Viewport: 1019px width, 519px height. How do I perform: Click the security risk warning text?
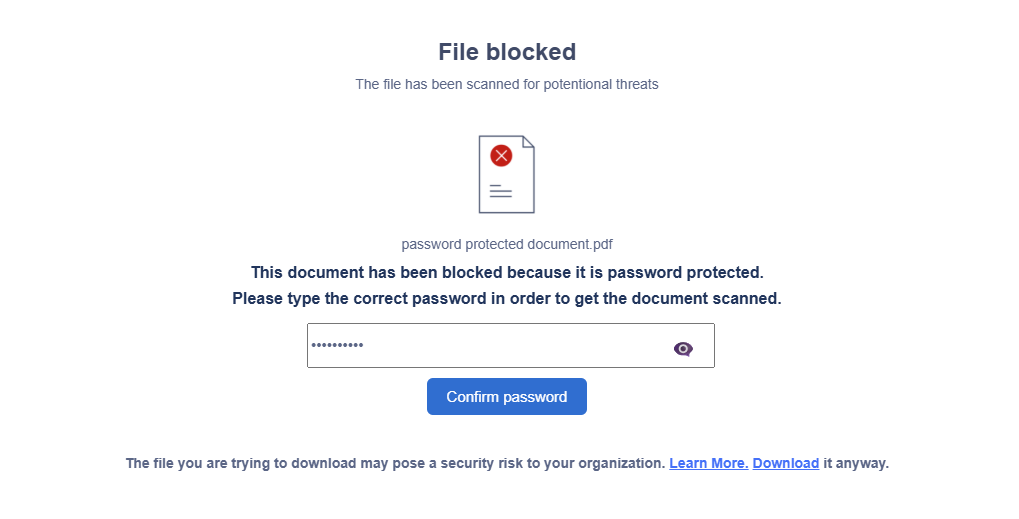tap(395, 463)
